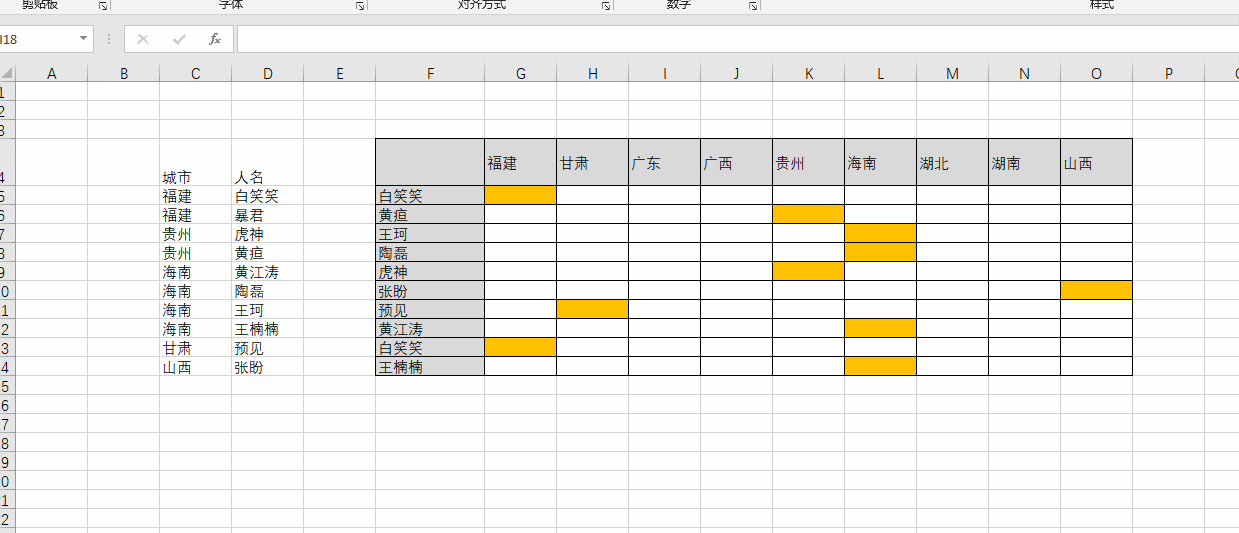The image size is (1239, 533).
Task: Select column A header
Action: pyautogui.click(x=52, y=73)
